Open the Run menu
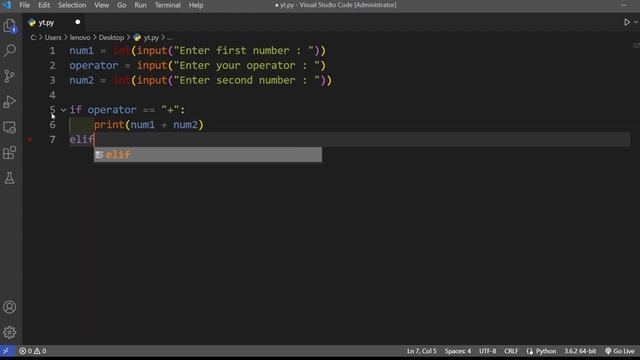The image size is (640, 360). [140, 5]
